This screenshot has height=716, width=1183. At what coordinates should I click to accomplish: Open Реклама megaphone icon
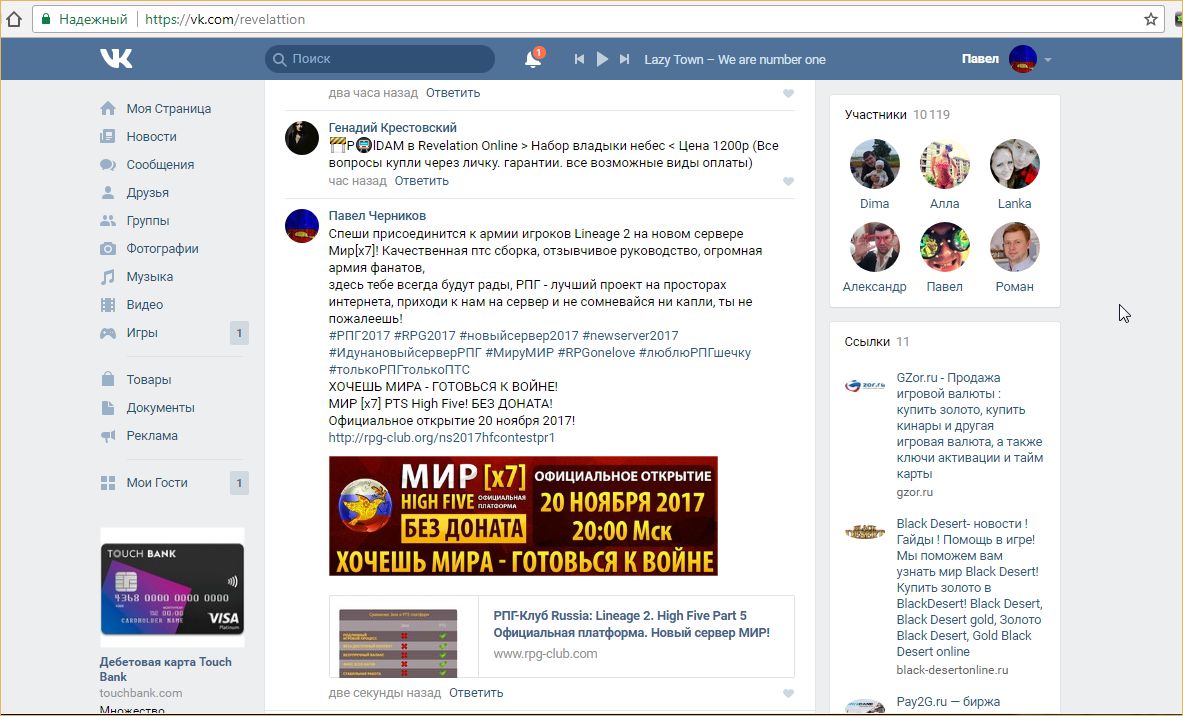pyautogui.click(x=108, y=435)
